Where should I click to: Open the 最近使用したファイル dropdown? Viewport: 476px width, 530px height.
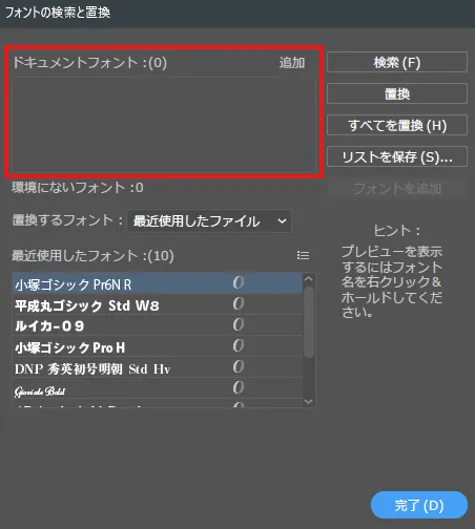click(x=209, y=221)
